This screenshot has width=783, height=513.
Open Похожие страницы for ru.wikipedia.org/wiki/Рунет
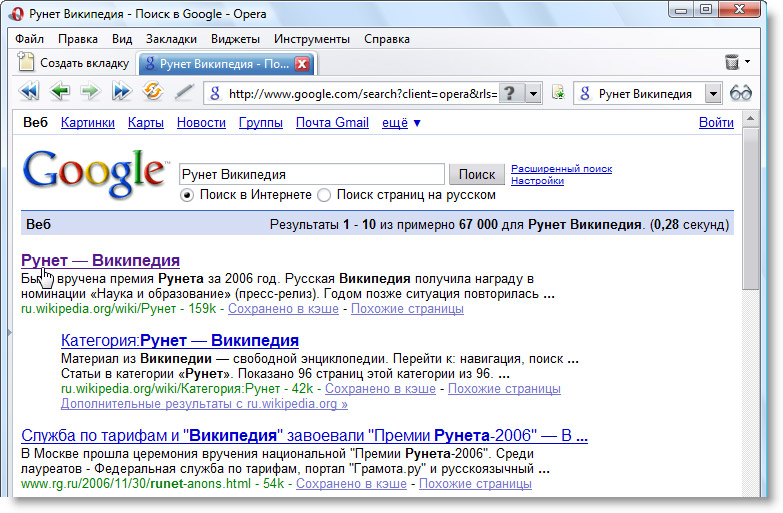(x=407, y=309)
